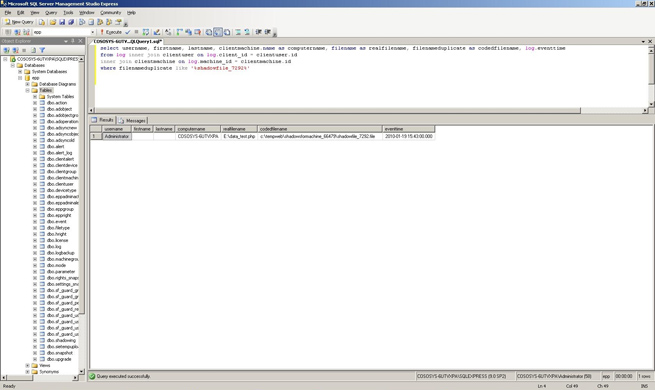
Task: Click the New Query button
Action: click(19, 22)
